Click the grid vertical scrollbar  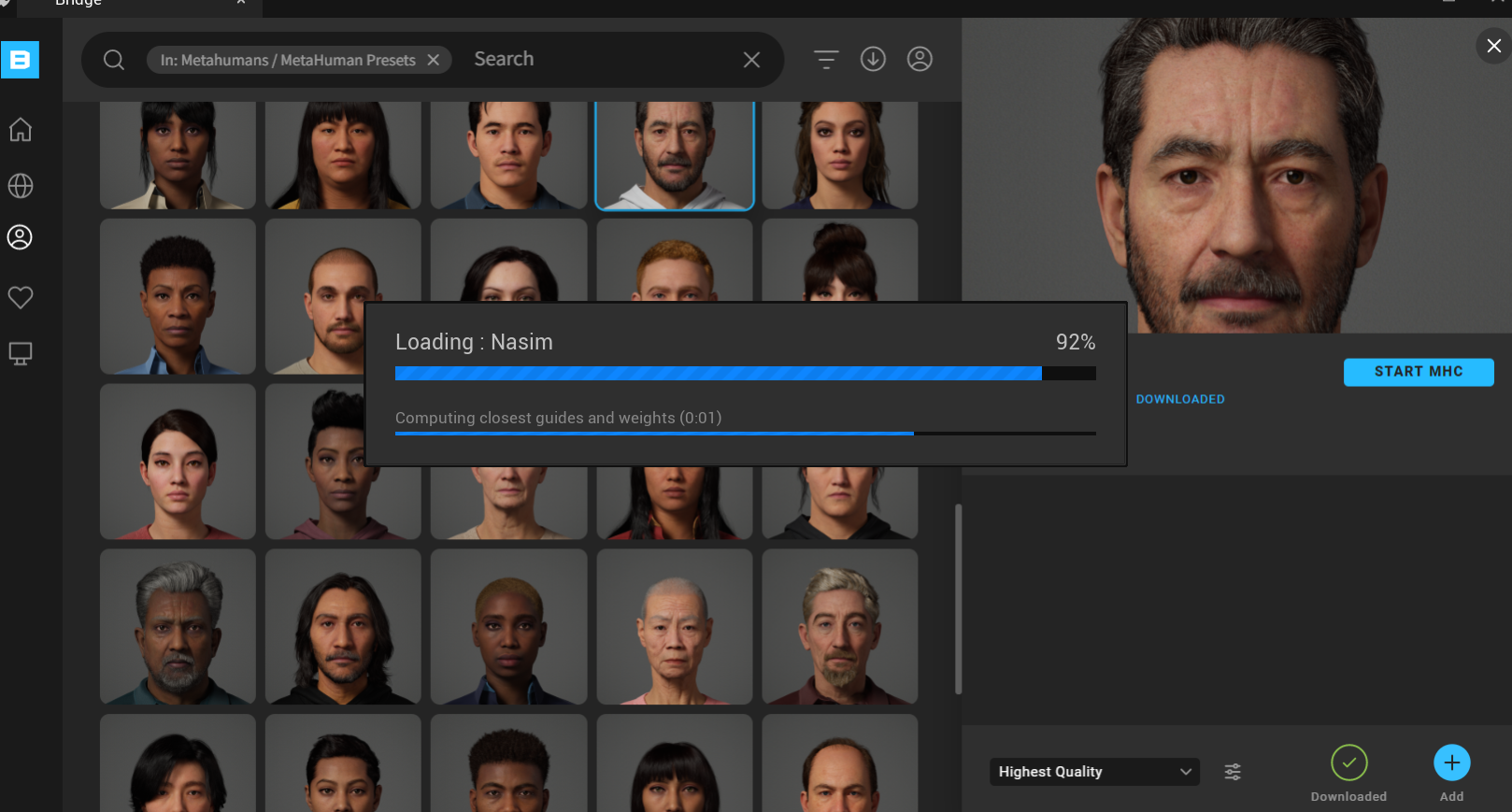(958, 599)
